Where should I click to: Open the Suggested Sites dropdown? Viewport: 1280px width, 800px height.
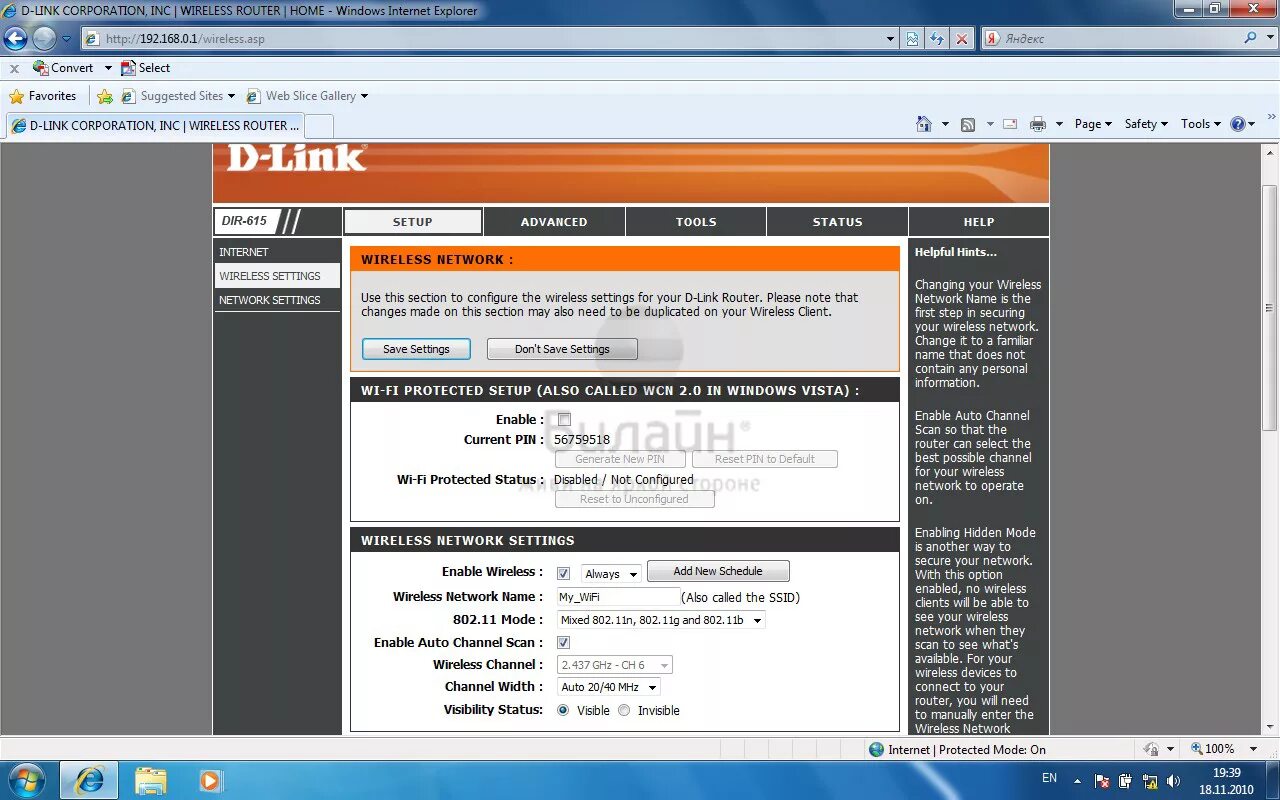click(231, 96)
